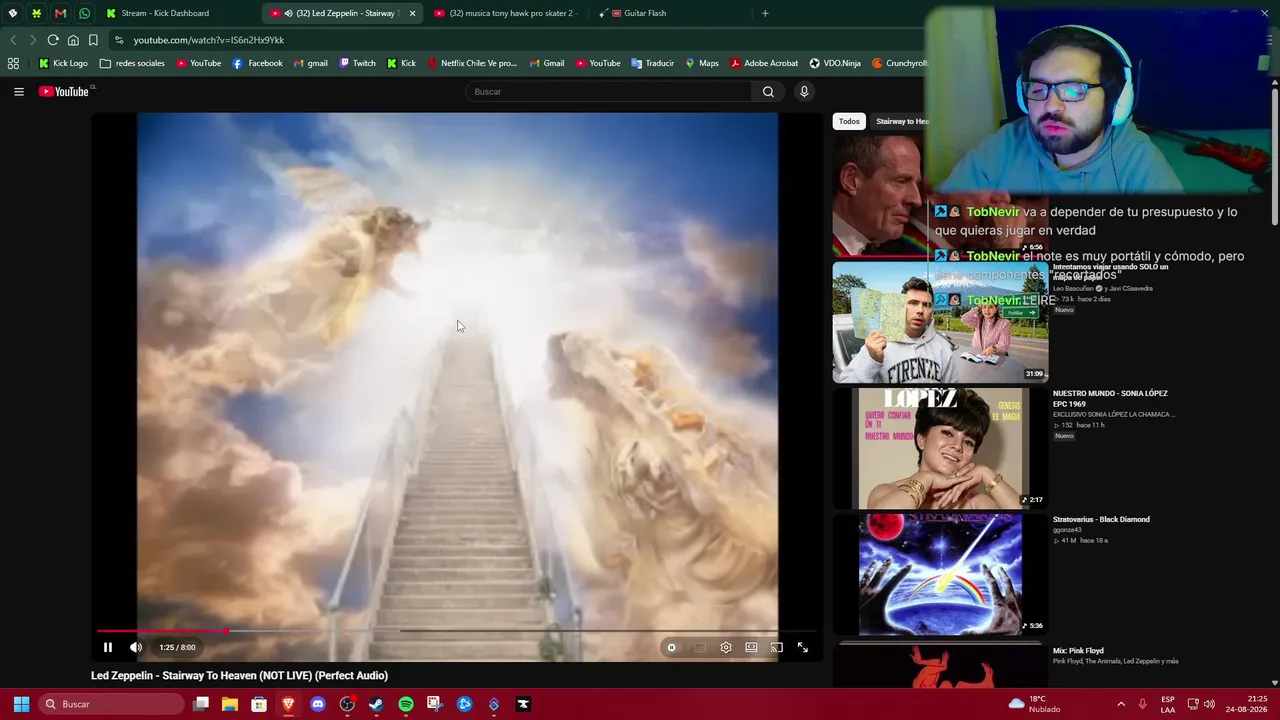This screenshot has height=720, width=1280.
Task: Open a new browser tab
Action: click(765, 13)
